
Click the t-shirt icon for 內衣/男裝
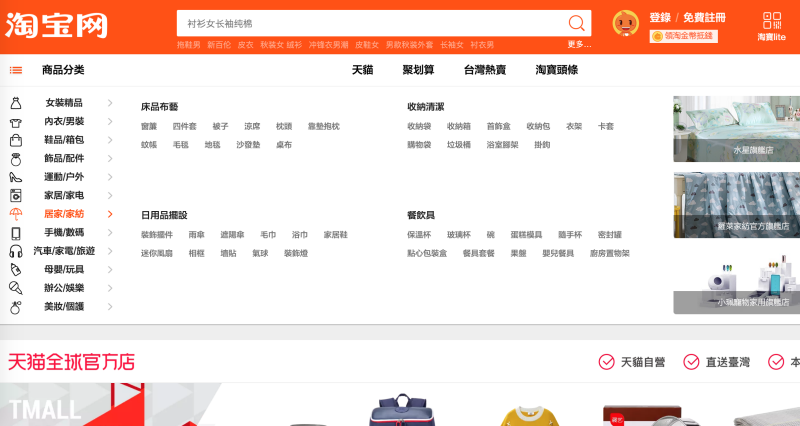(16, 122)
